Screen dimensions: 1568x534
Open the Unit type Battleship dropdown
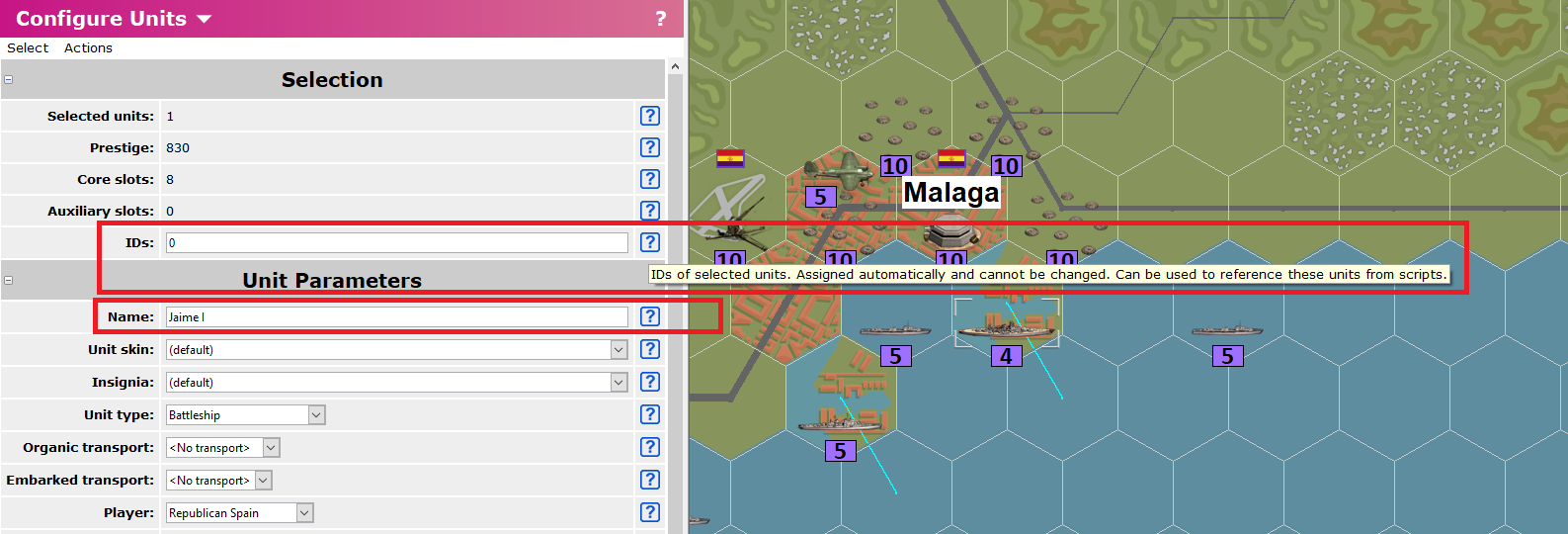pos(316,414)
